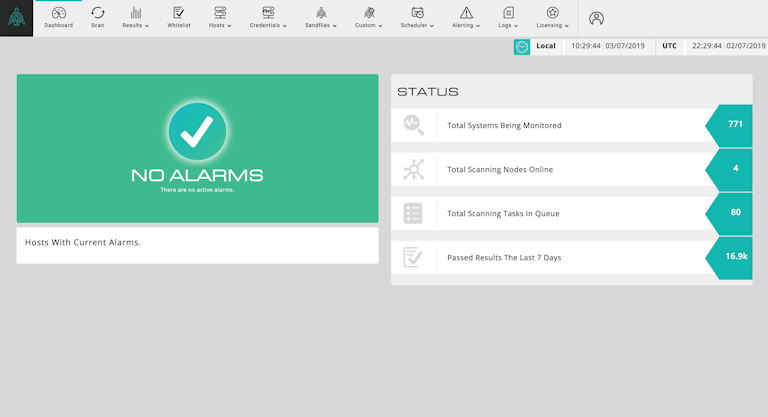Open the Whitelist checklist icon
768x417 pixels.
[179, 13]
